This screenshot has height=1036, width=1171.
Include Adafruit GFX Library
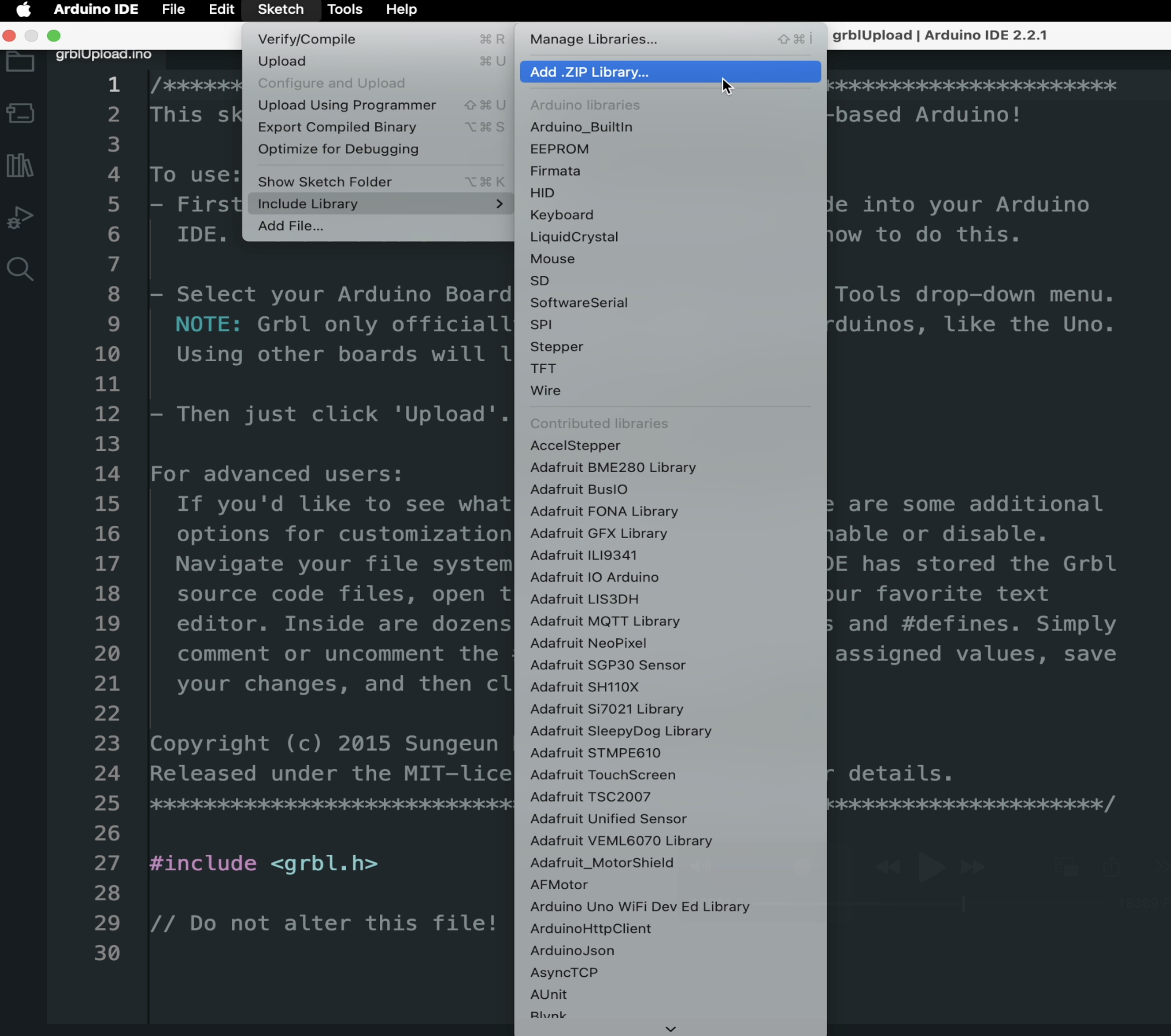pyautogui.click(x=670, y=533)
